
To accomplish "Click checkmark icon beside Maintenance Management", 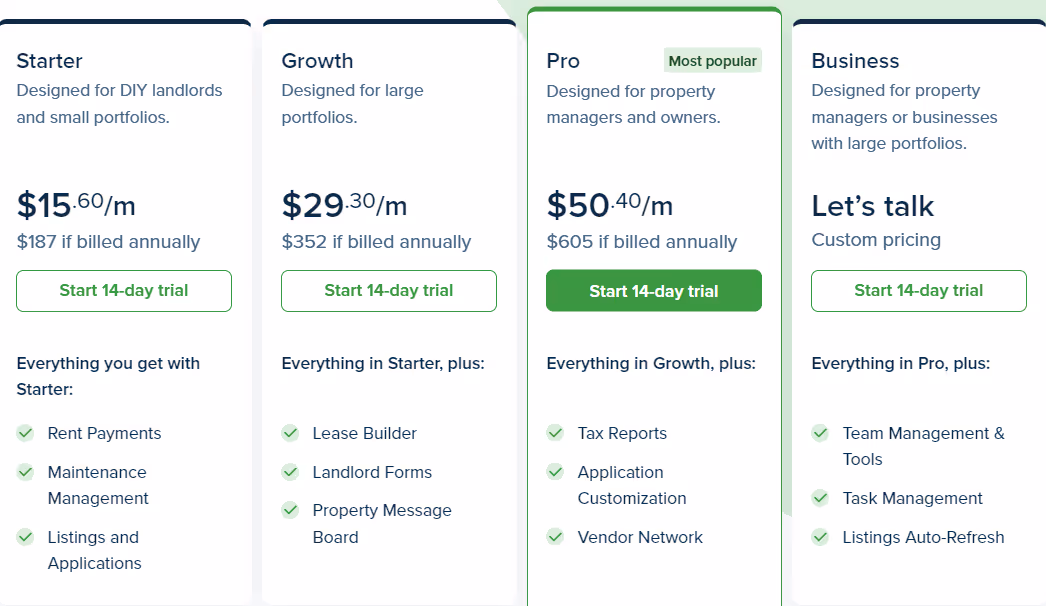I will click(x=25, y=473).
